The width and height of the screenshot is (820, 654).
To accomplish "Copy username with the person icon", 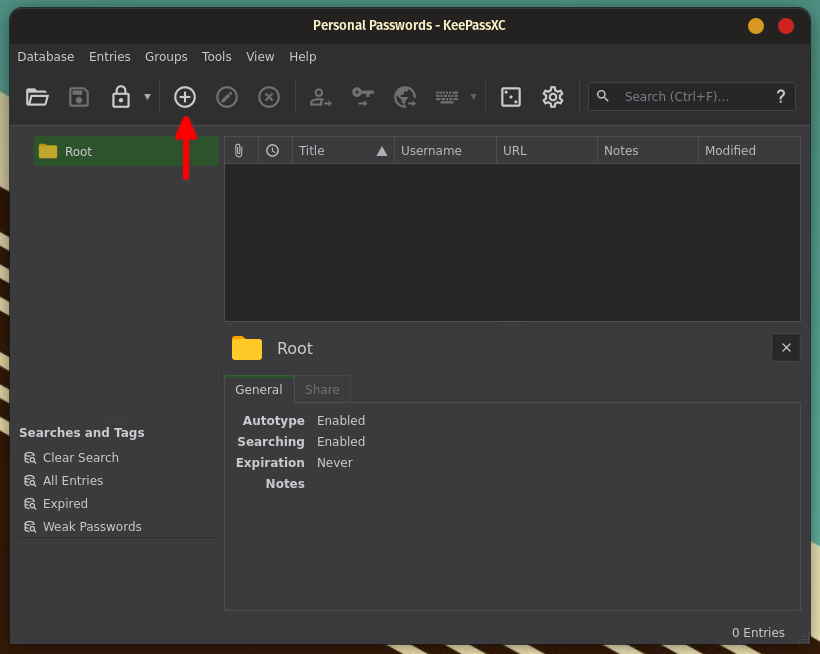I will click(x=320, y=97).
